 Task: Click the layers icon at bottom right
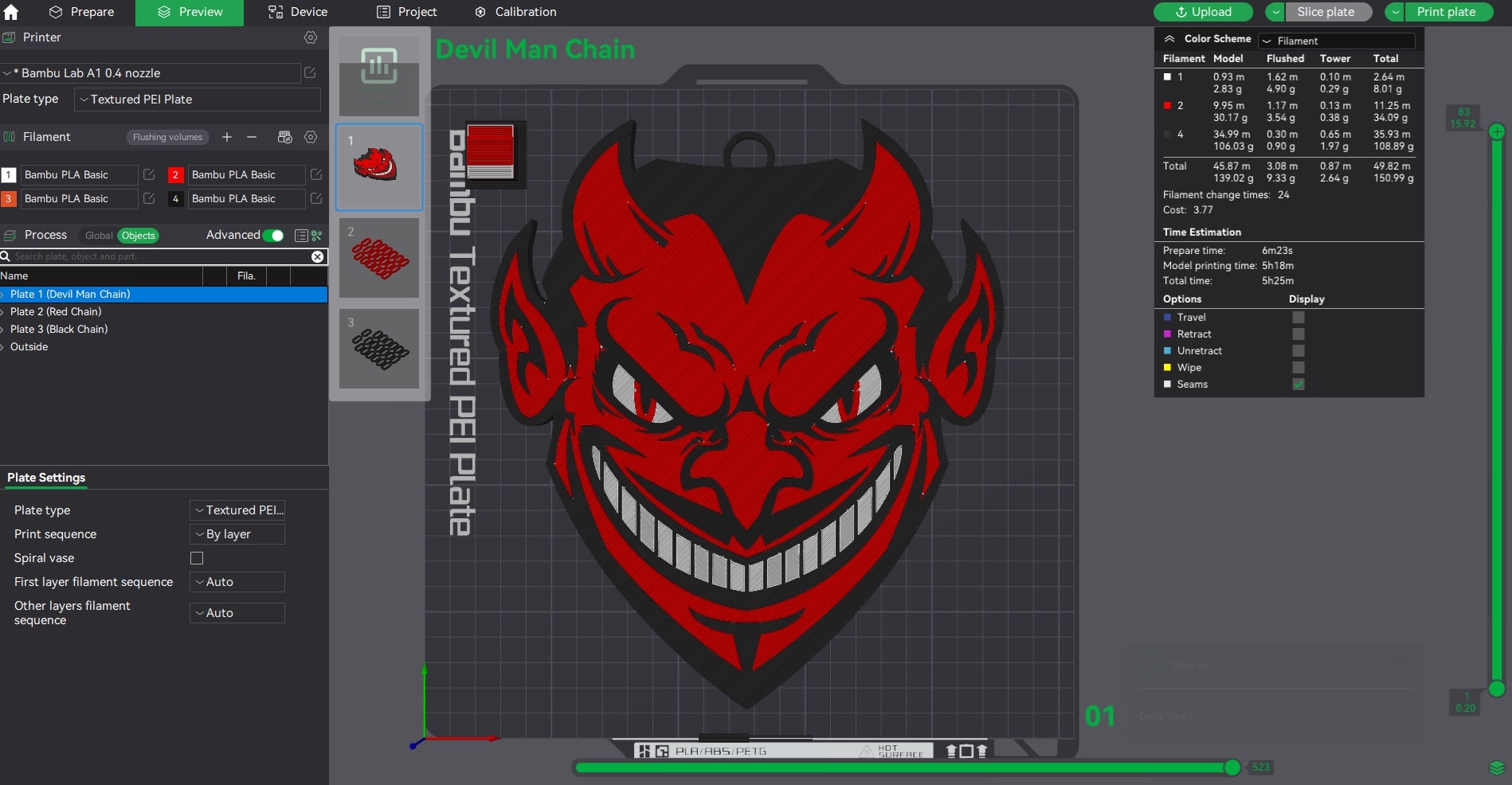1496,767
